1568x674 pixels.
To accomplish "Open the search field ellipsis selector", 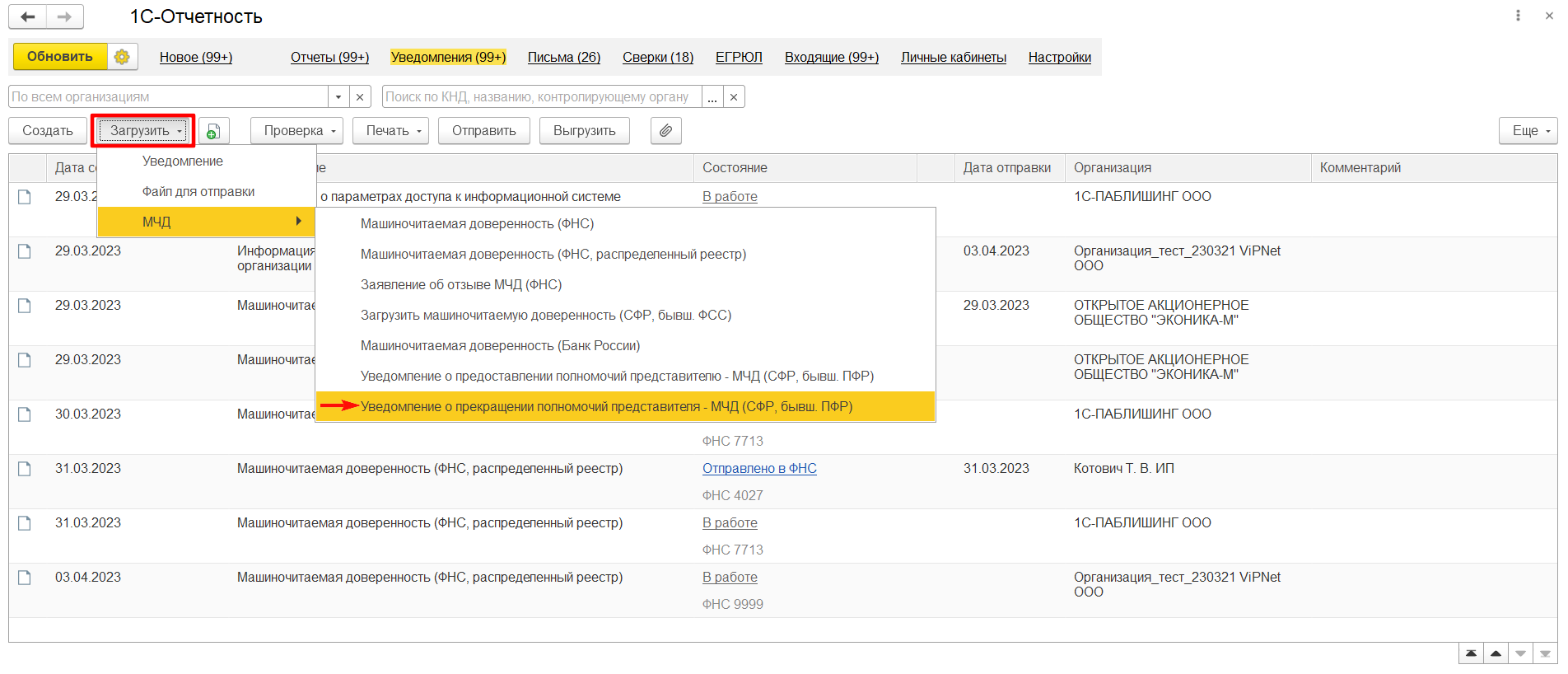I will pyautogui.click(x=712, y=97).
